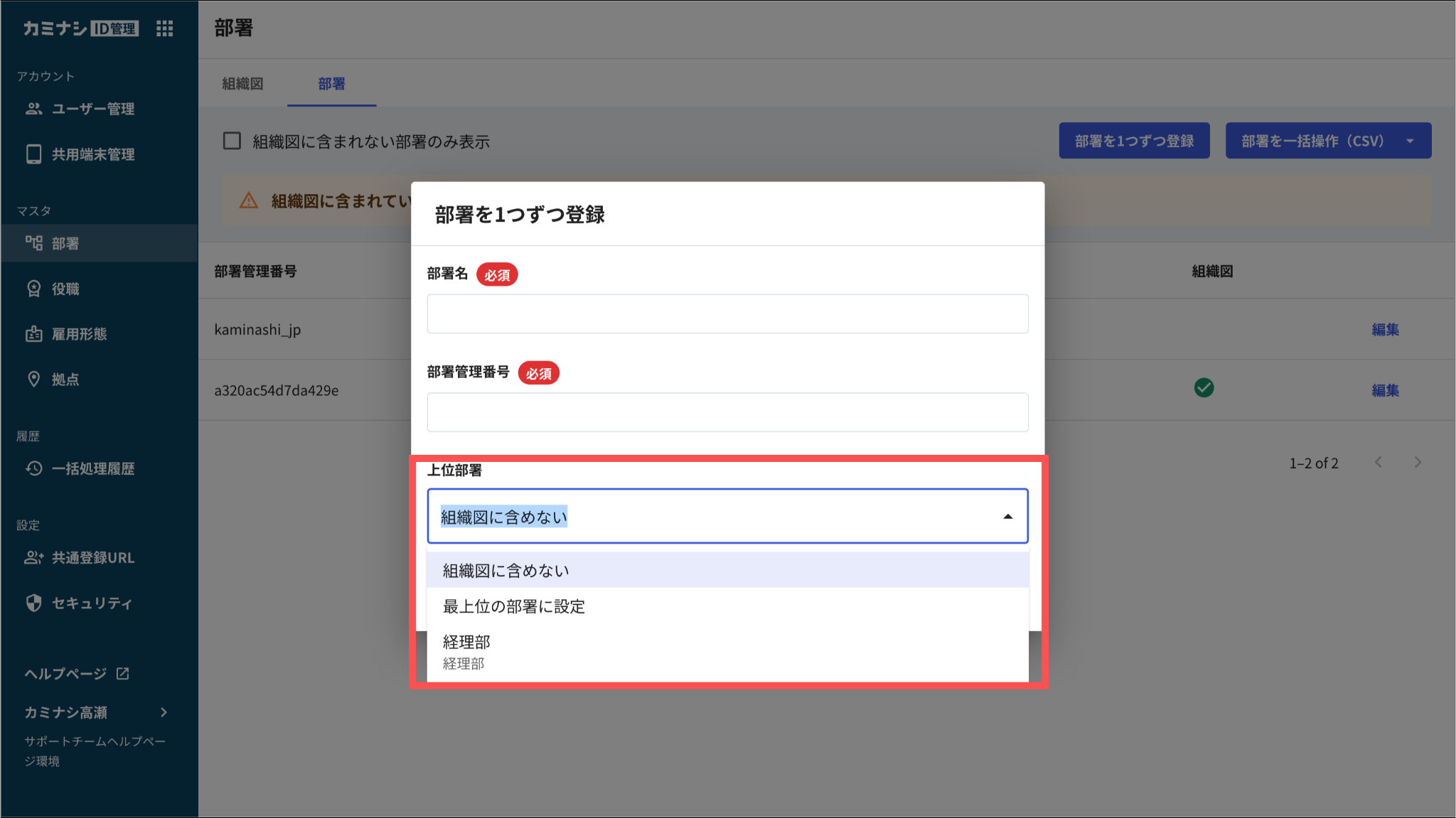This screenshot has height=818, width=1456.
Task: Expand the カミナシ高瀬 account chevron
Action: click(164, 712)
